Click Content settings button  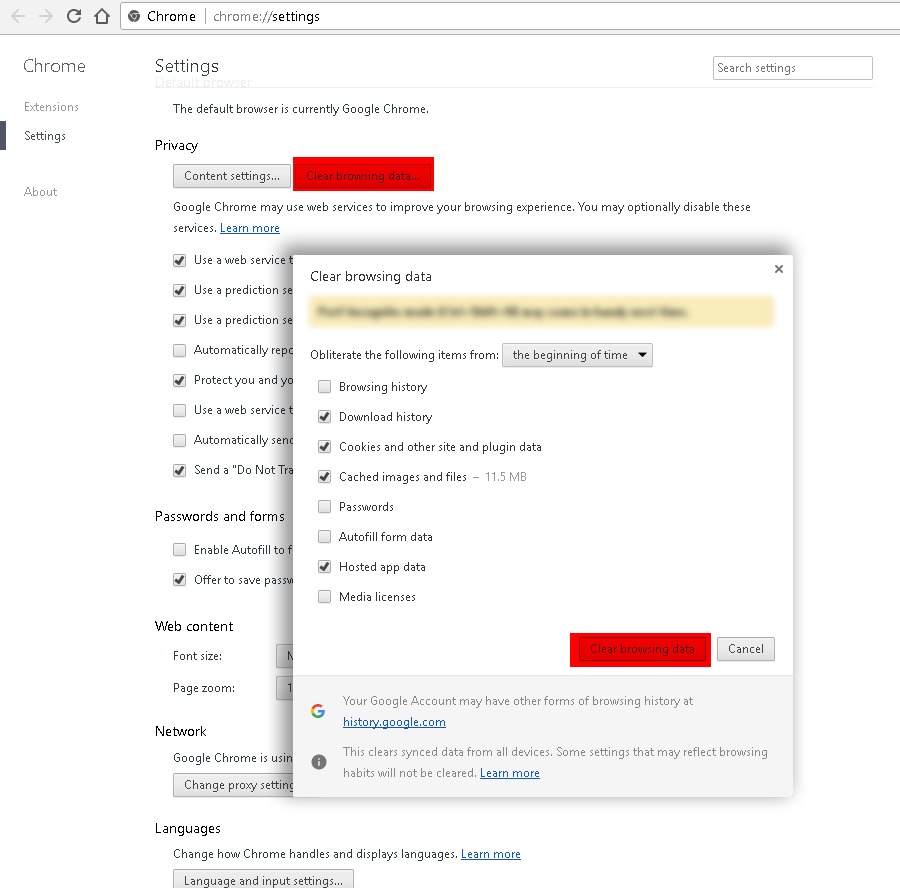point(232,176)
